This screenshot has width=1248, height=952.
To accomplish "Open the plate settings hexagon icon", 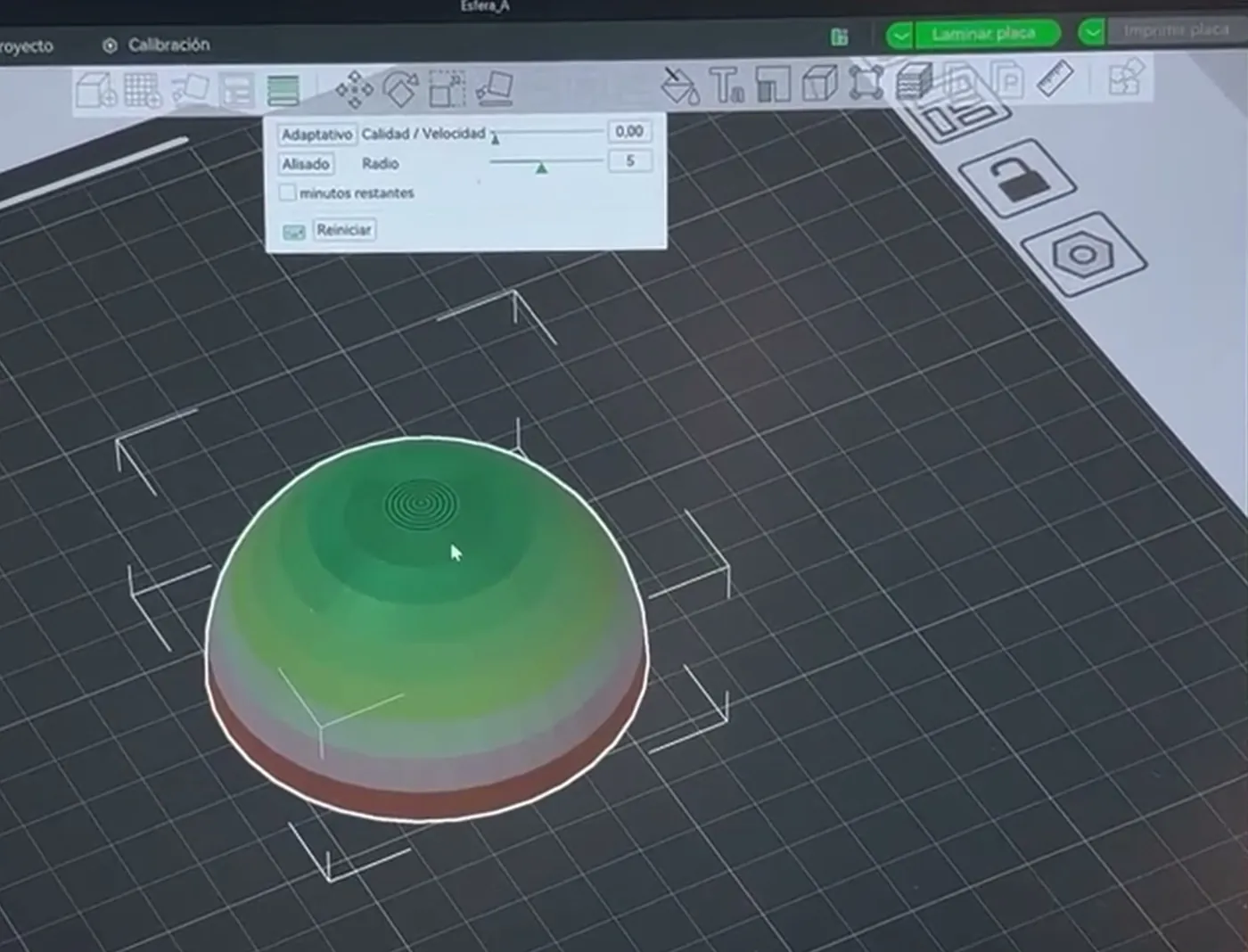I will pos(1083,254).
